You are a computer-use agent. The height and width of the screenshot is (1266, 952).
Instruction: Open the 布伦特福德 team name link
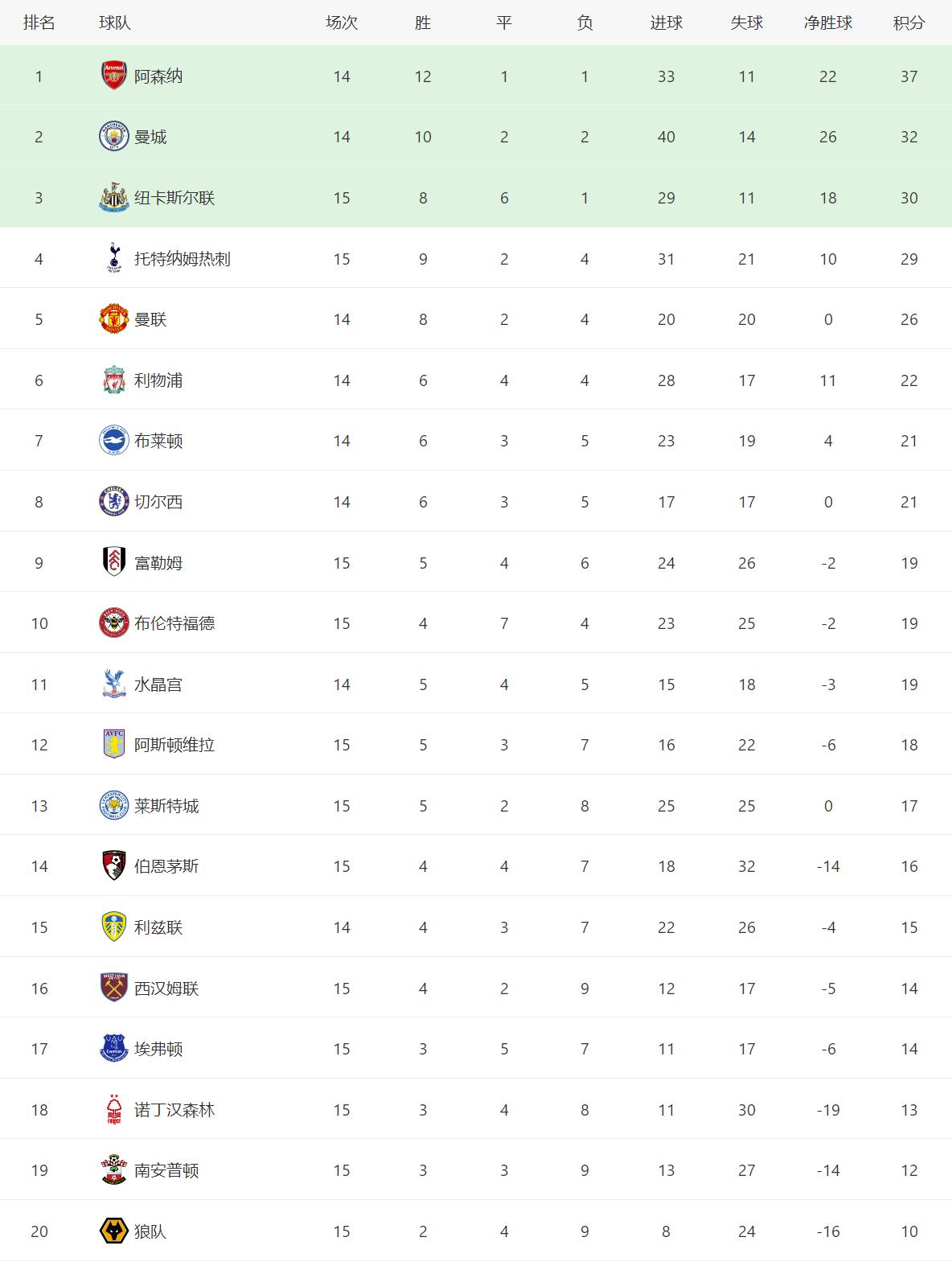[x=174, y=623]
